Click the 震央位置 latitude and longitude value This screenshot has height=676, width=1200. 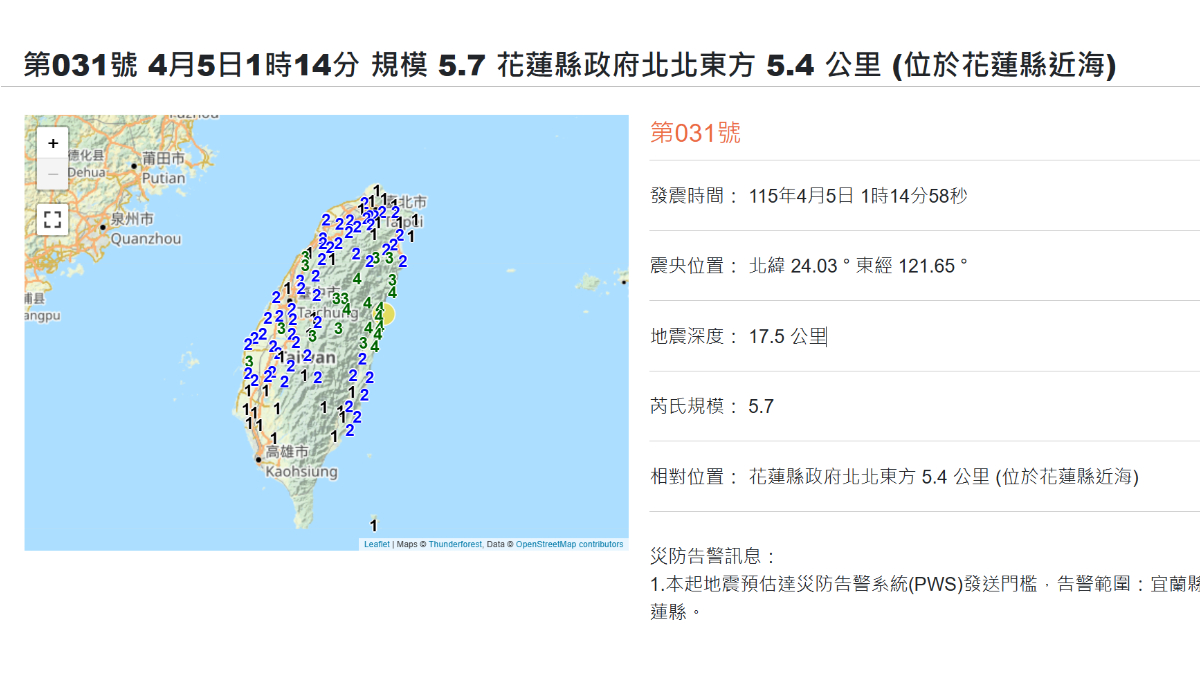tap(858, 266)
